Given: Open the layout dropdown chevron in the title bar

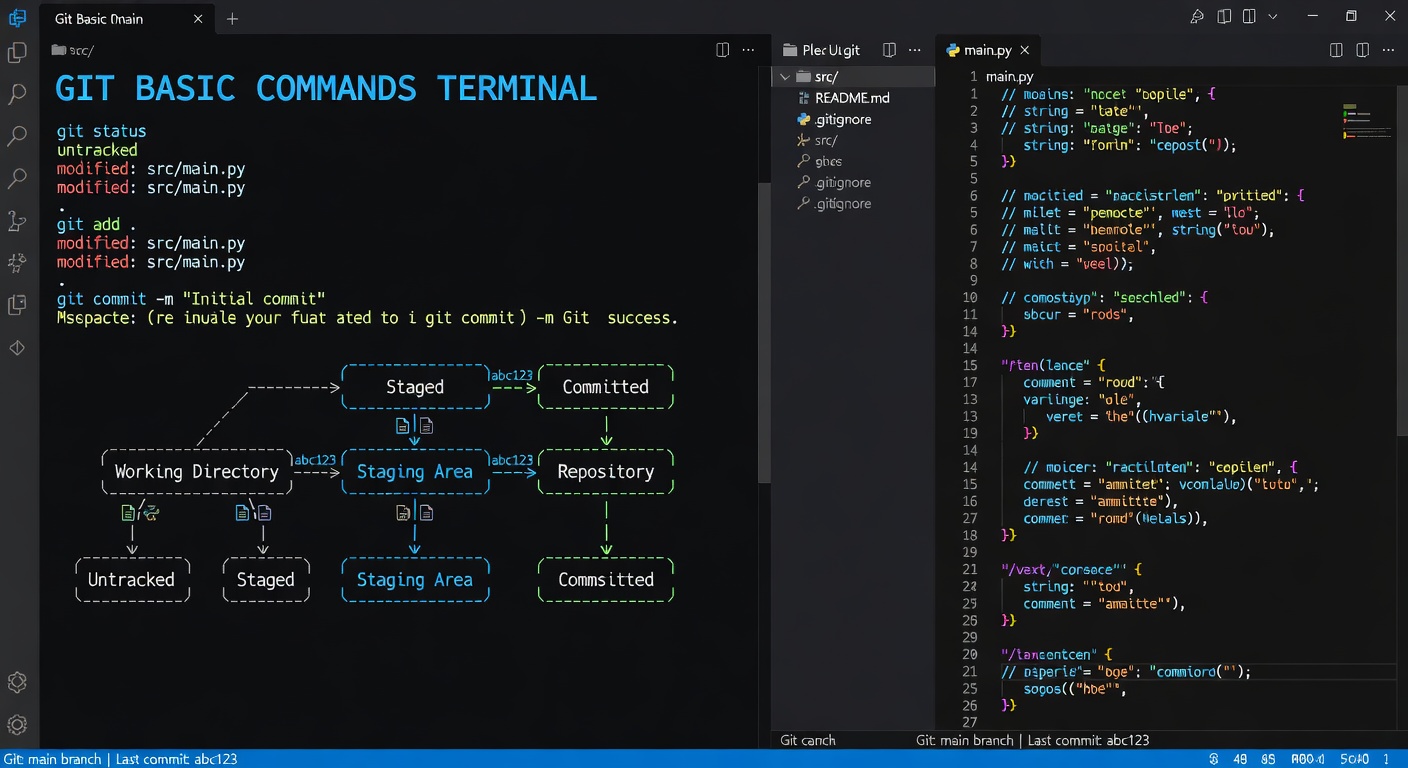Looking at the screenshot, I should click(1272, 16).
